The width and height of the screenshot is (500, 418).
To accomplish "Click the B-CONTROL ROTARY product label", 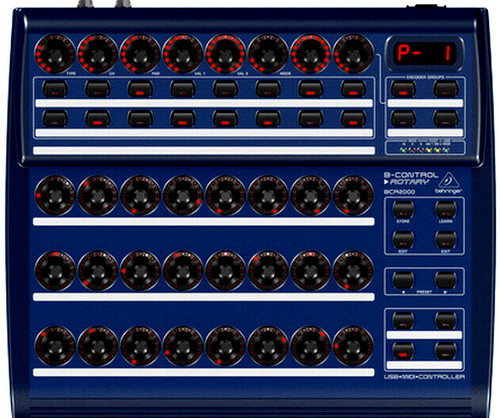I will tap(411, 178).
